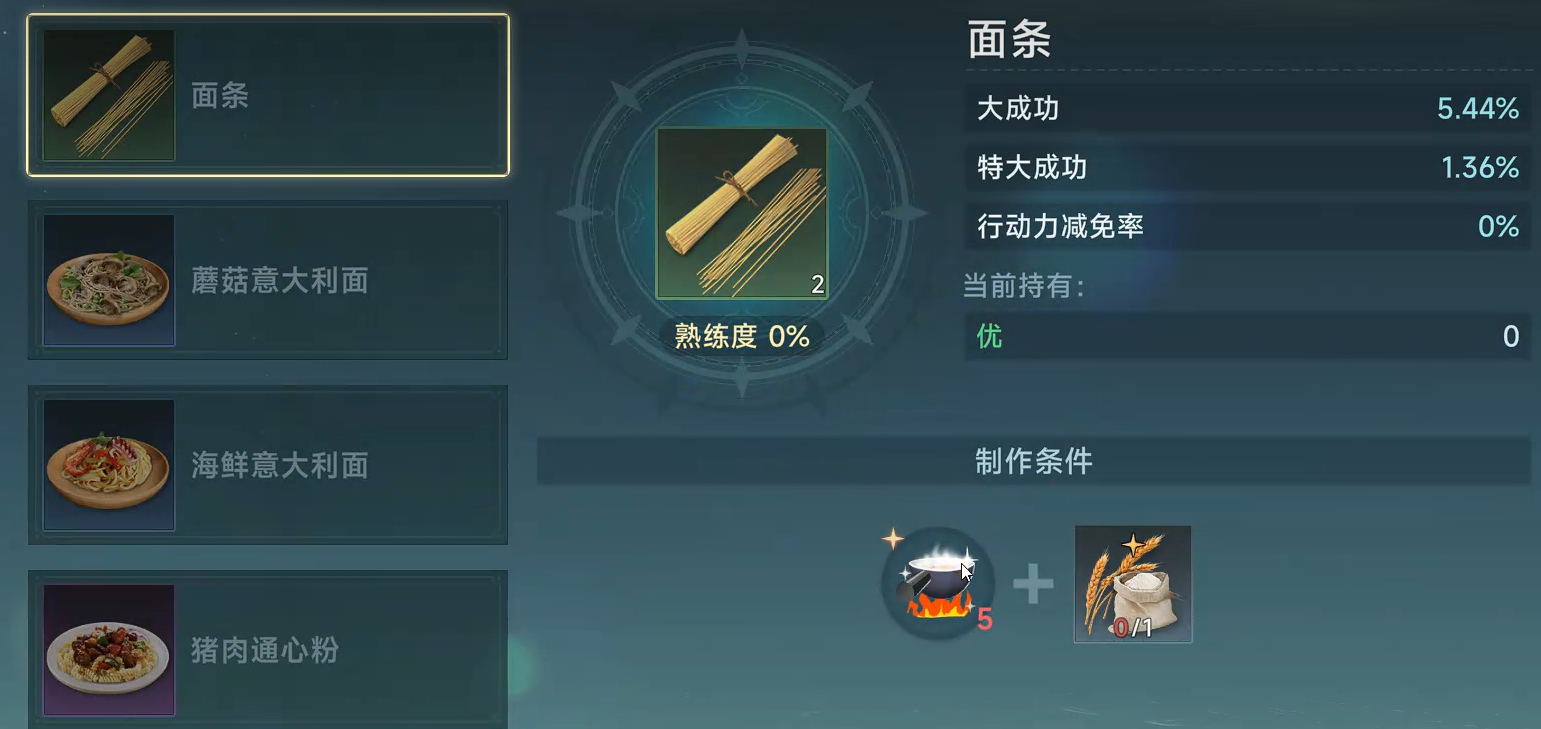1541x729 pixels.
Task: Click the plus sign between ingredients
Action: 1033,584
